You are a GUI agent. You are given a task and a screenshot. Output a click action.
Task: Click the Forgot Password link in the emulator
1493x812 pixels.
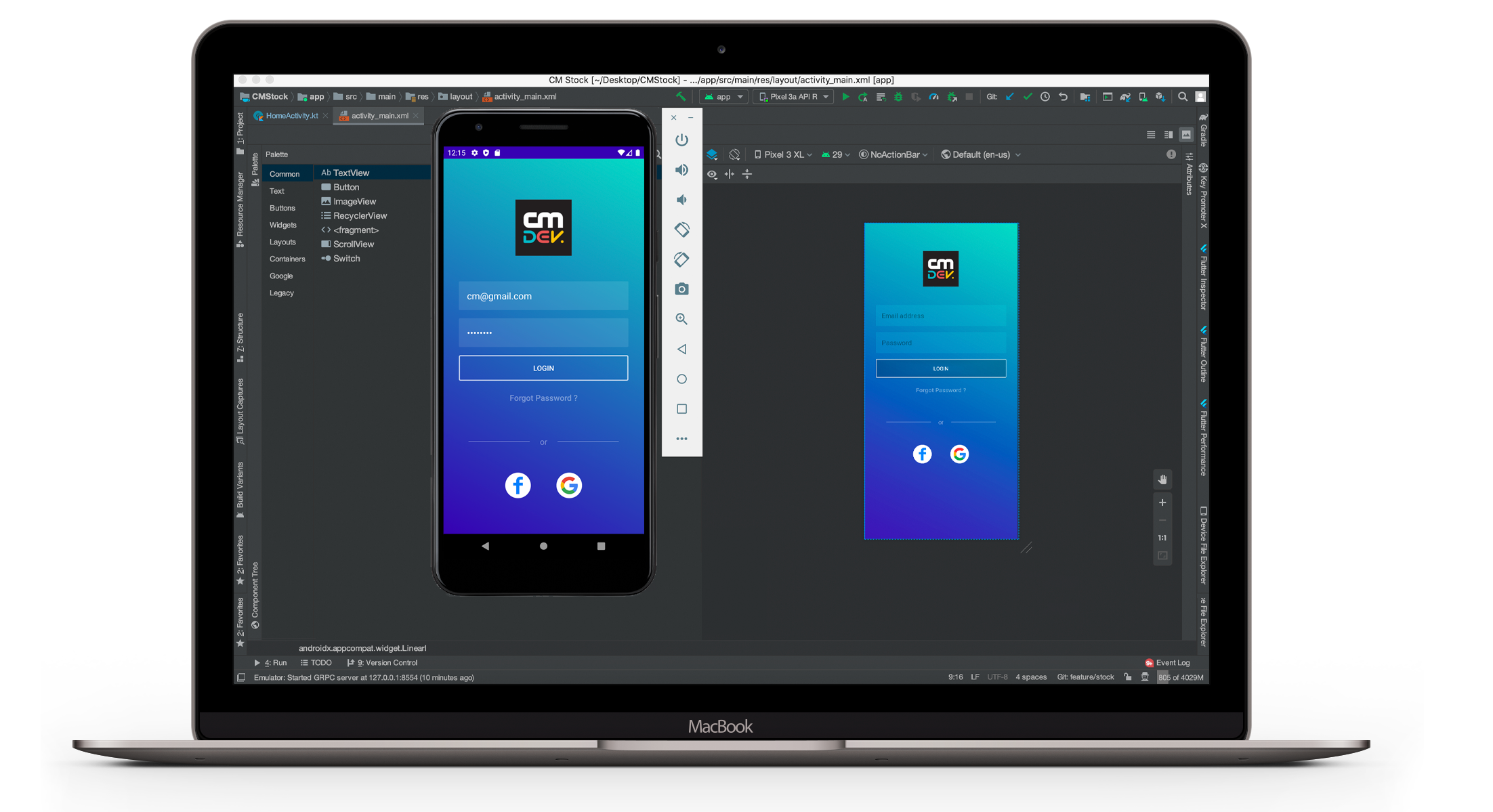click(543, 398)
